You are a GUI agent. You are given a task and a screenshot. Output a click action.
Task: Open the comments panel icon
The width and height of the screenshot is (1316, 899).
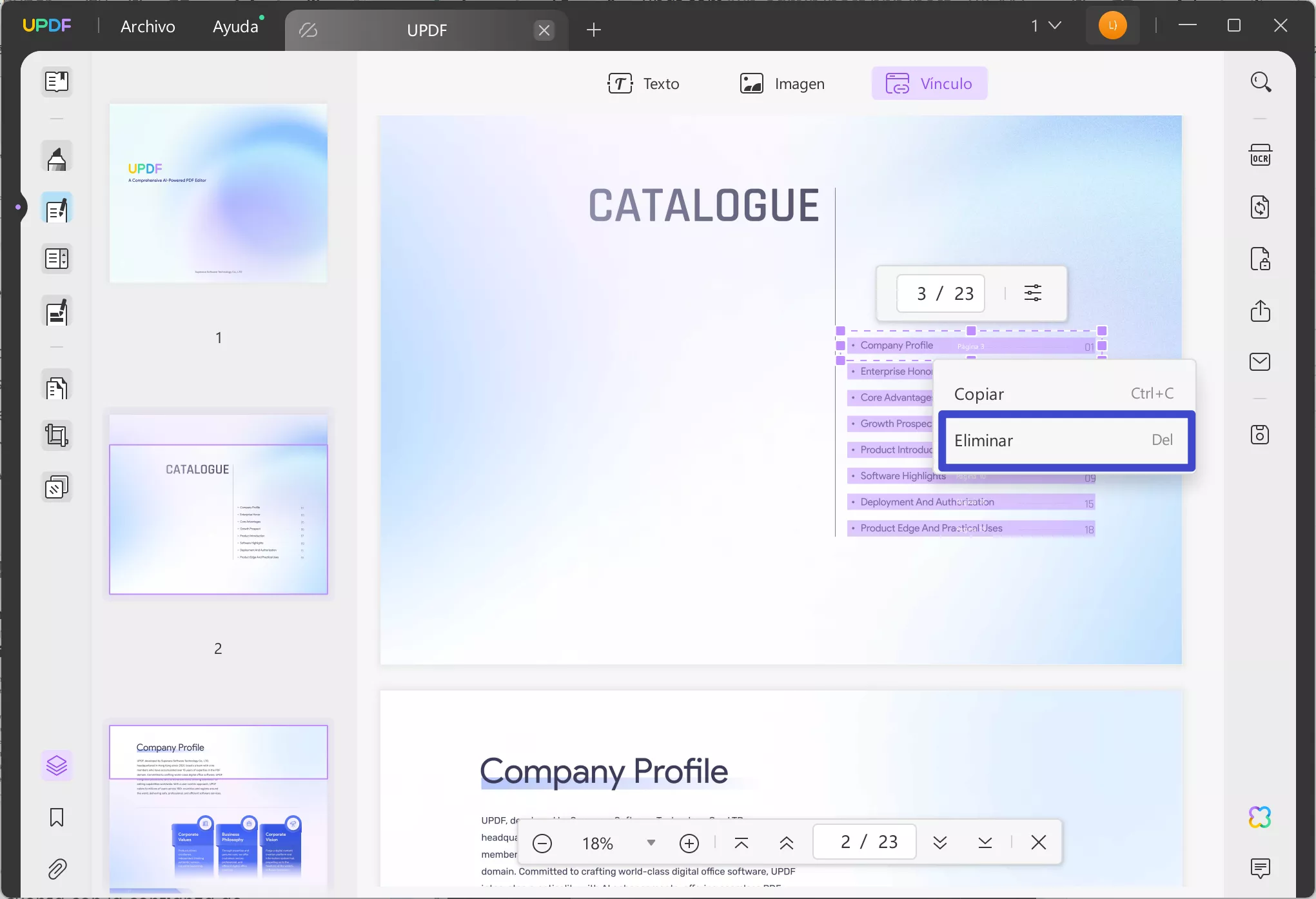coord(1261,868)
